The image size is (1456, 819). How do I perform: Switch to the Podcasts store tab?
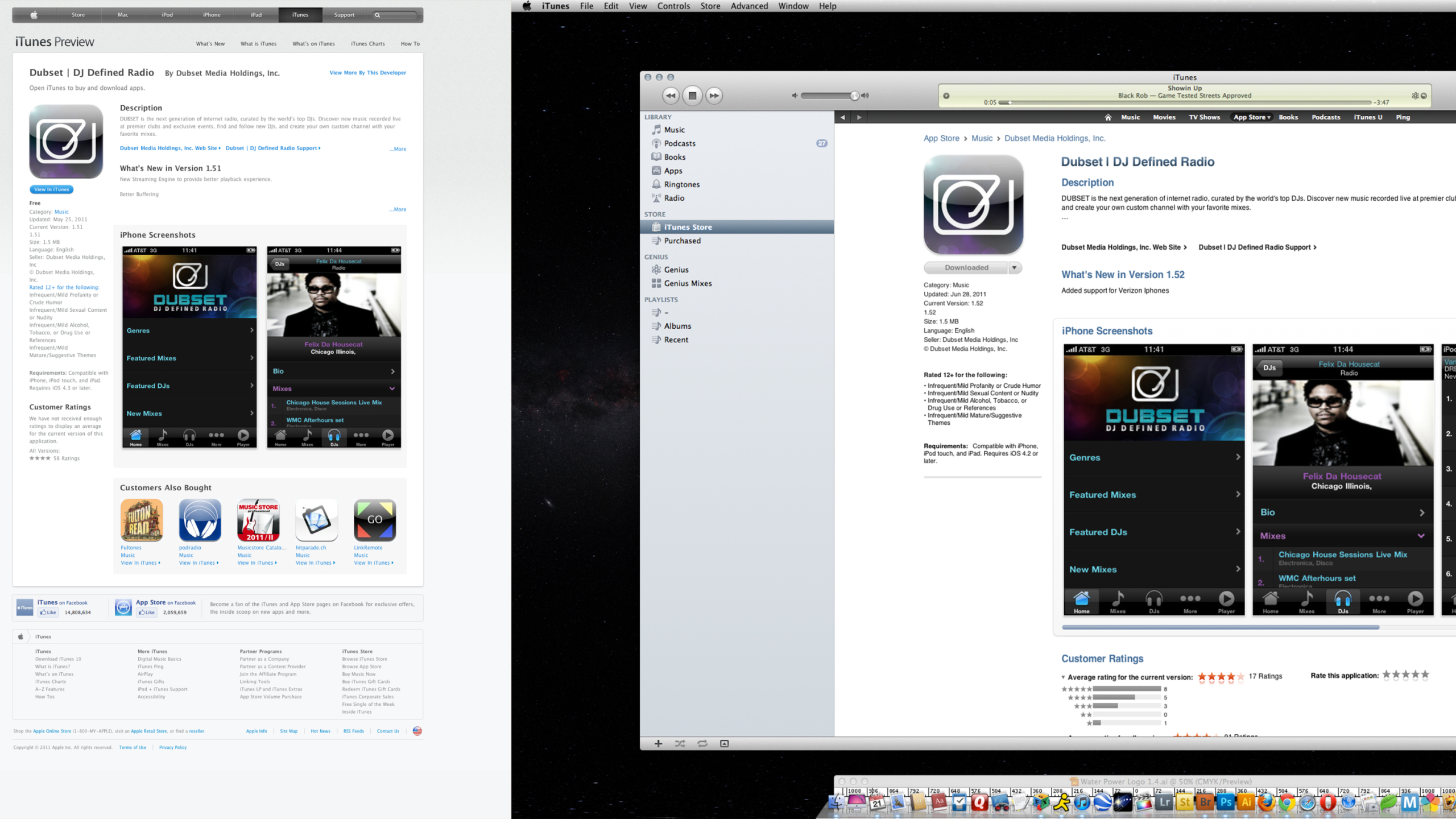tap(1325, 117)
